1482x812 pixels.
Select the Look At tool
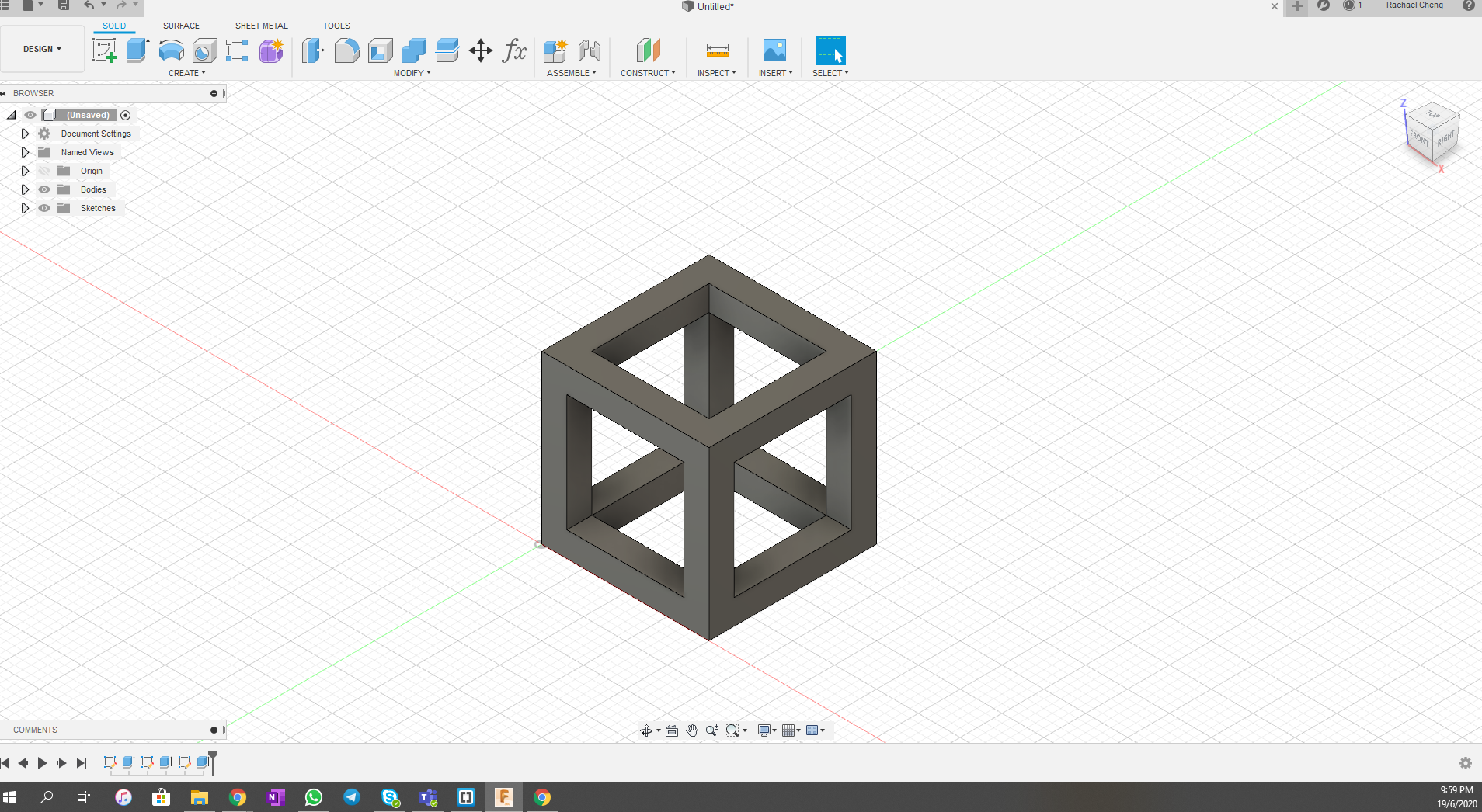point(672,730)
